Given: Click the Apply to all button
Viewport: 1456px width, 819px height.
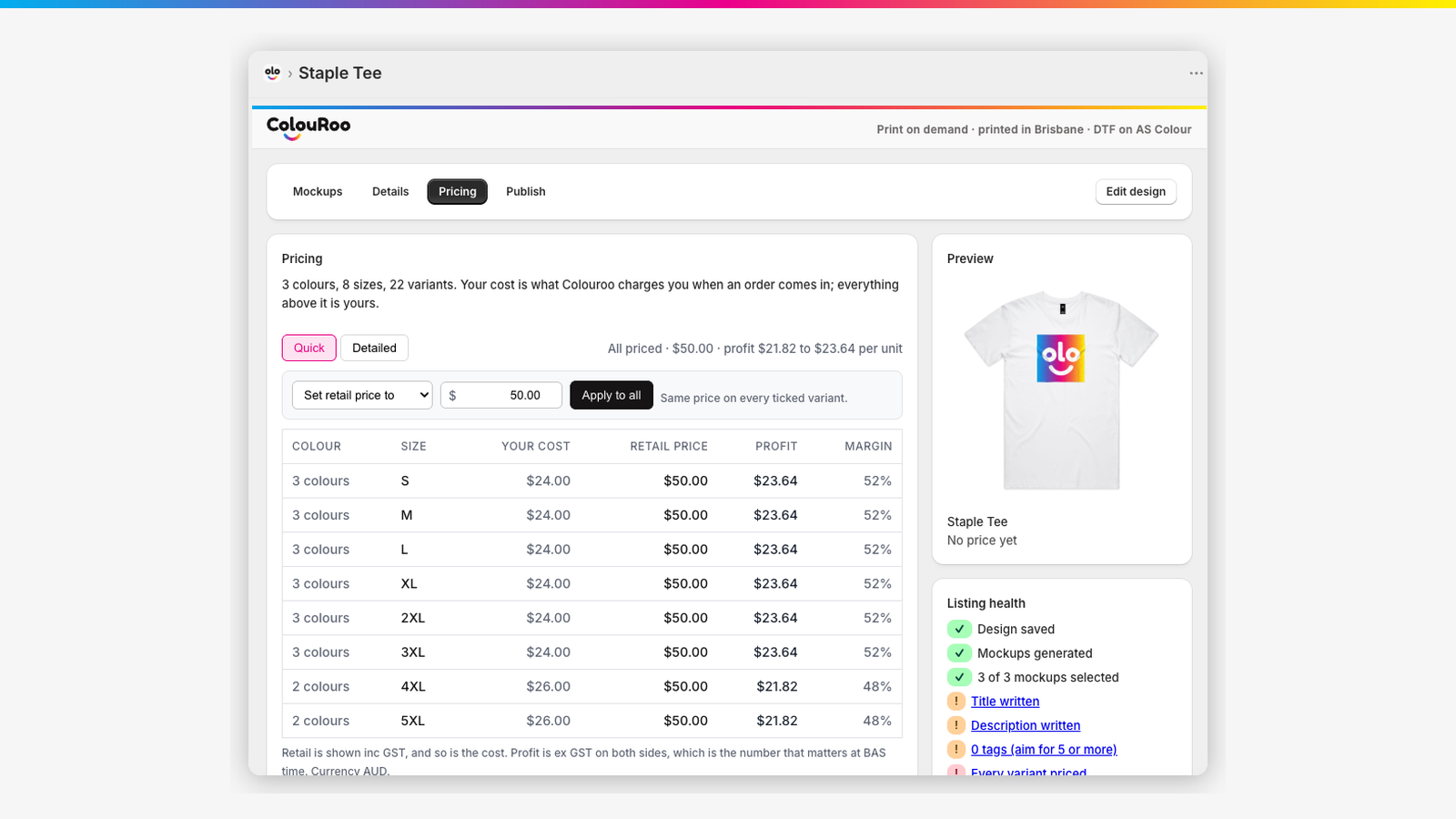Looking at the screenshot, I should 612,395.
